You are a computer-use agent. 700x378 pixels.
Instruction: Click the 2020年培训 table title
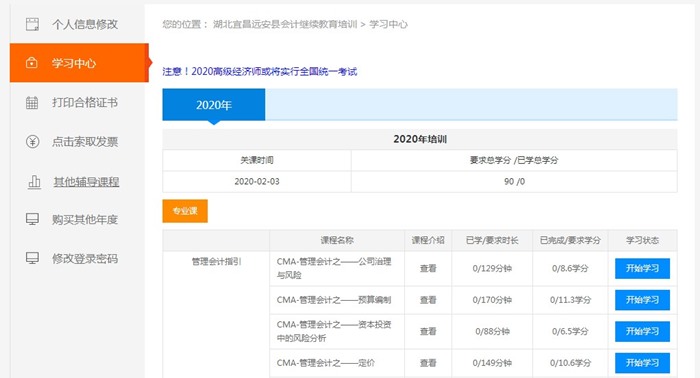click(420, 139)
